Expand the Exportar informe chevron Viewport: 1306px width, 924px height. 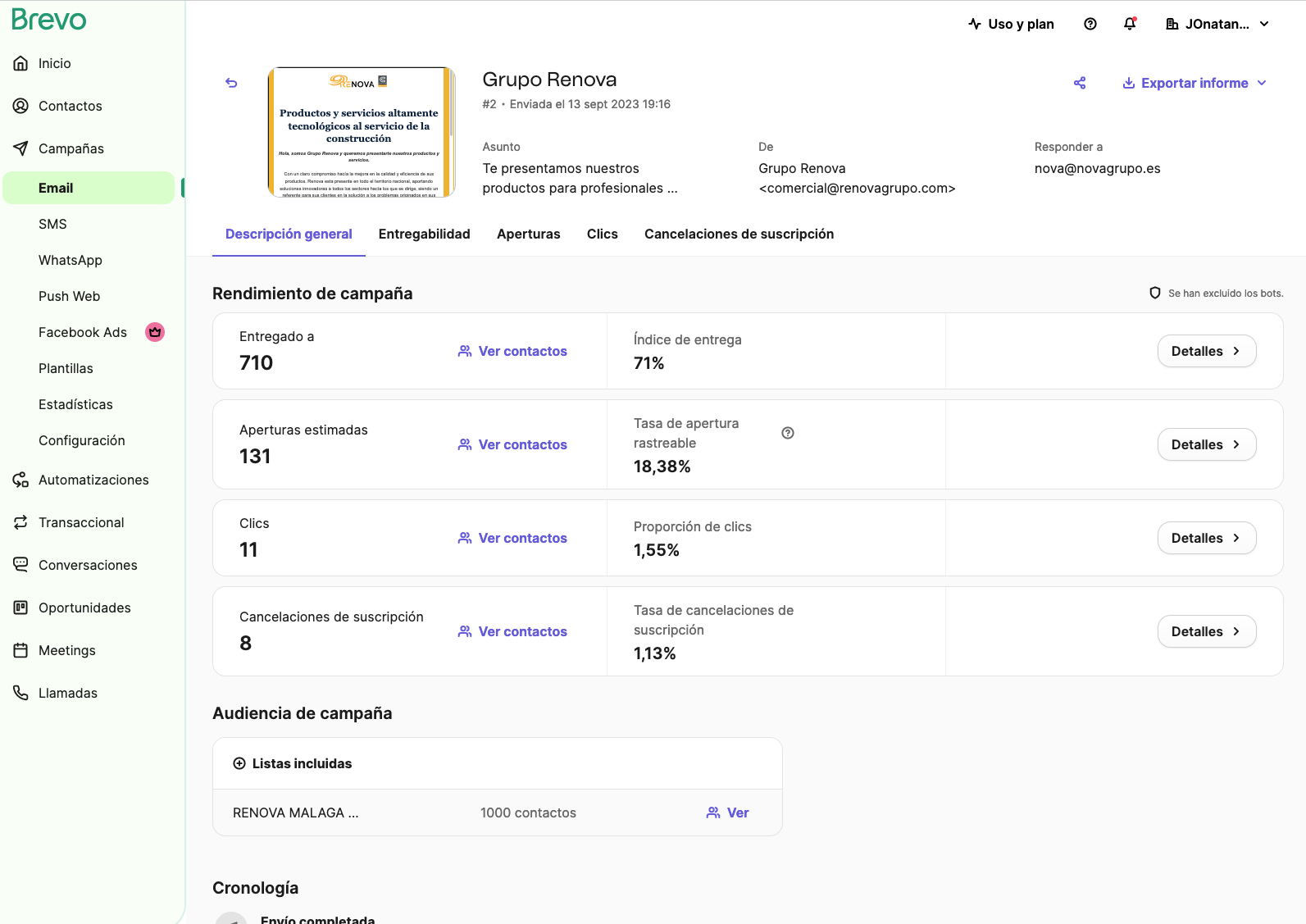(1262, 83)
